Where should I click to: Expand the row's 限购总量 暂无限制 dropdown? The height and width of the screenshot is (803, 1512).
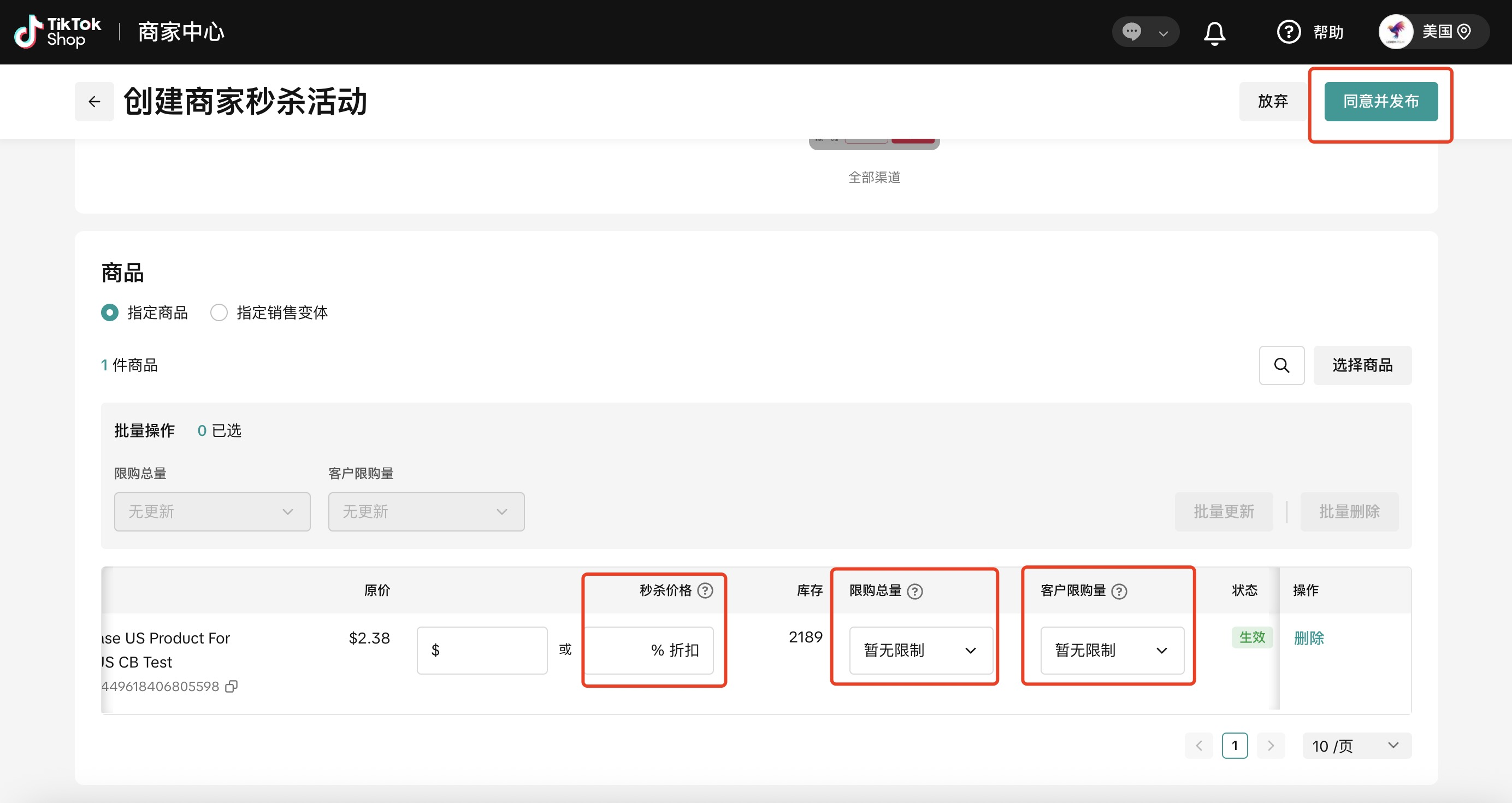(x=920, y=650)
